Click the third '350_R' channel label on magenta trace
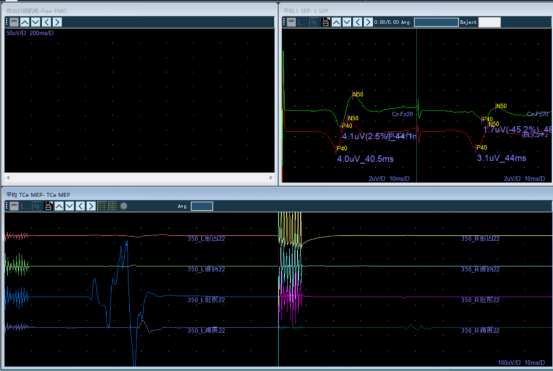Image resolution: width=553 pixels, height=371 pixels. click(x=480, y=300)
